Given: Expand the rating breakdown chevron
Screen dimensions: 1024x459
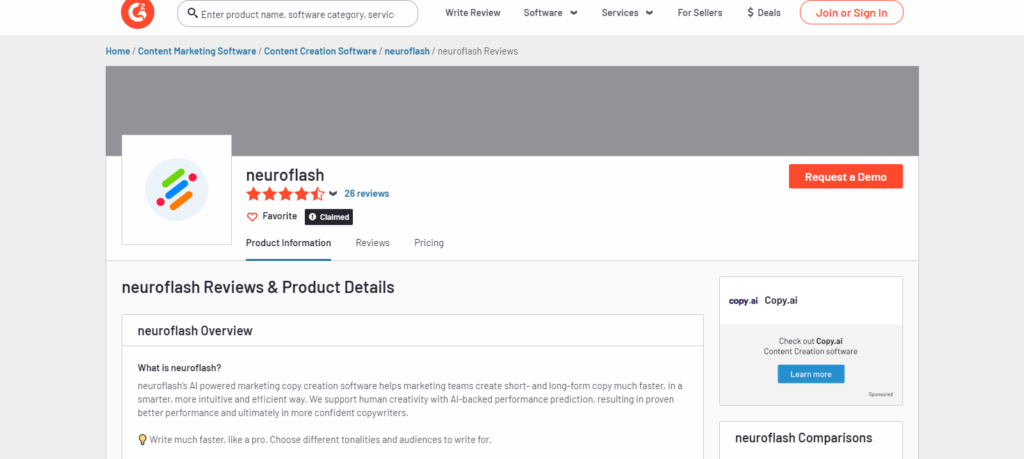Looking at the screenshot, I should [x=333, y=194].
